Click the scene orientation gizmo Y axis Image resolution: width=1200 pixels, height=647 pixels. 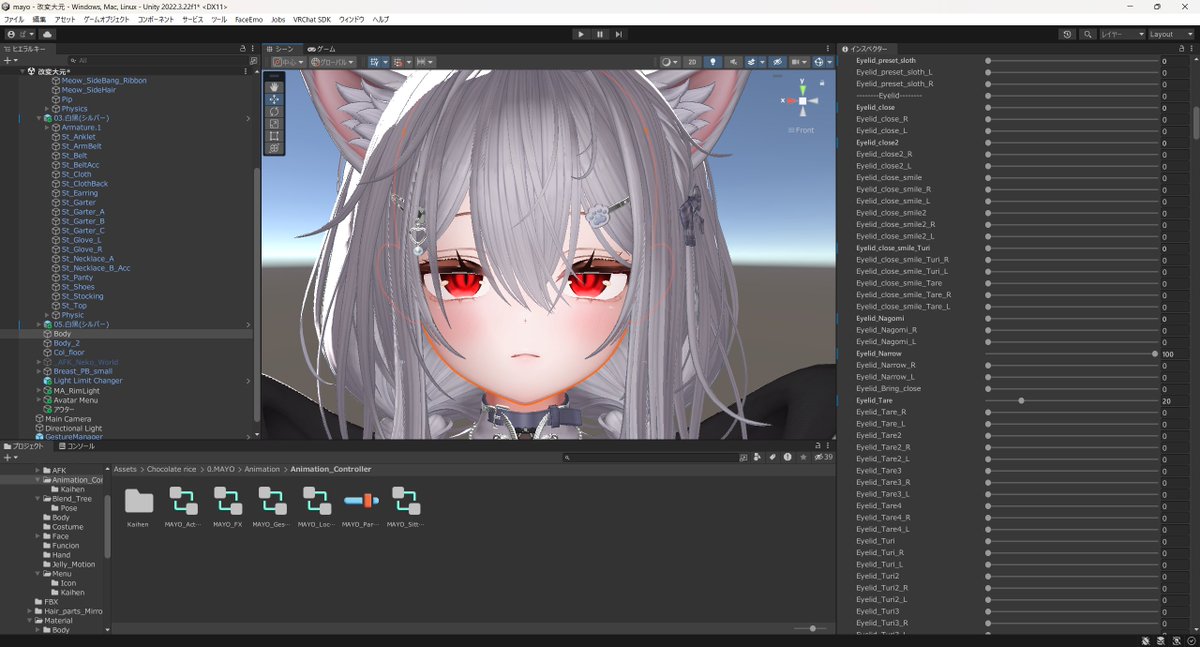pyautogui.click(x=802, y=88)
